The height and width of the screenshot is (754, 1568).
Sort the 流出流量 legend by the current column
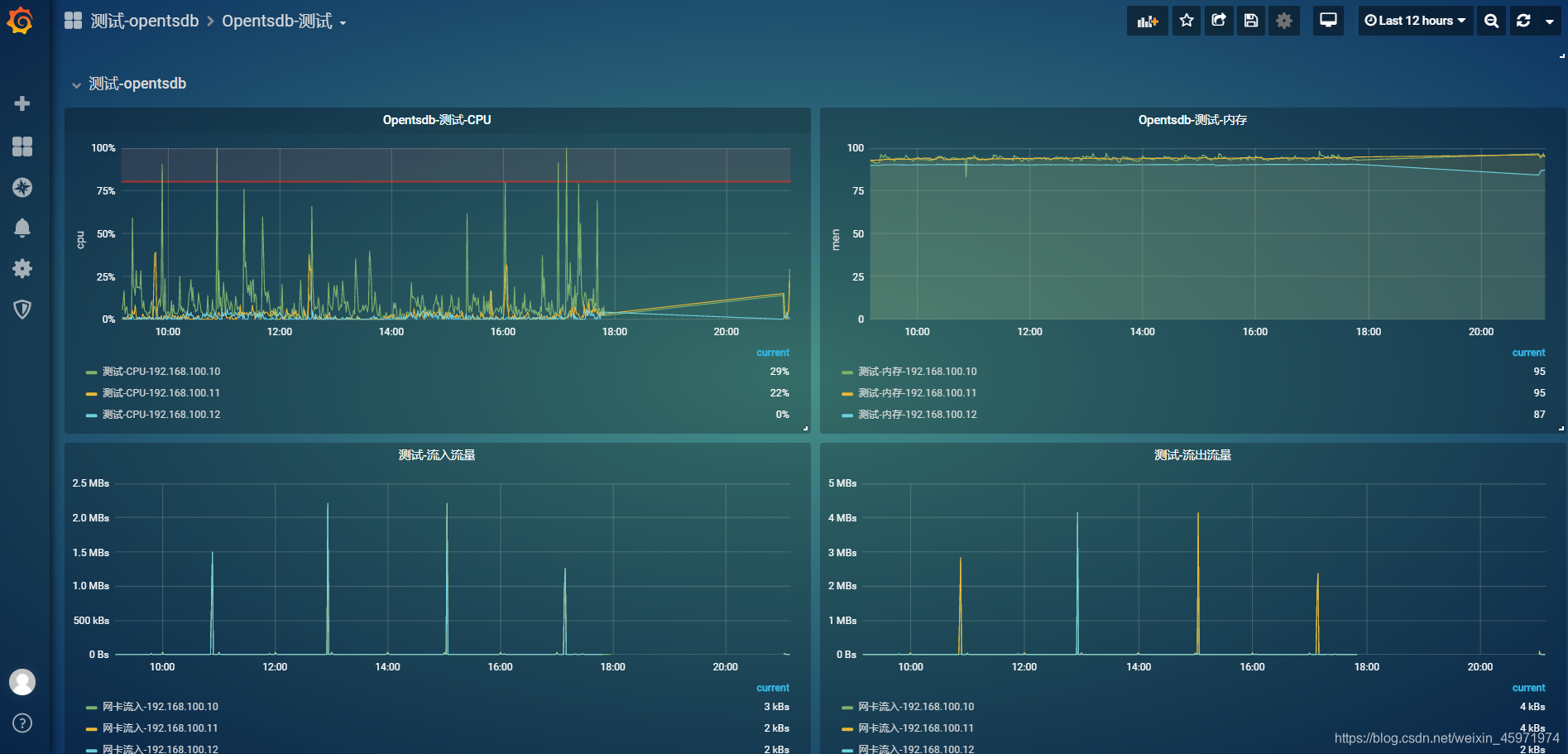[1528, 688]
